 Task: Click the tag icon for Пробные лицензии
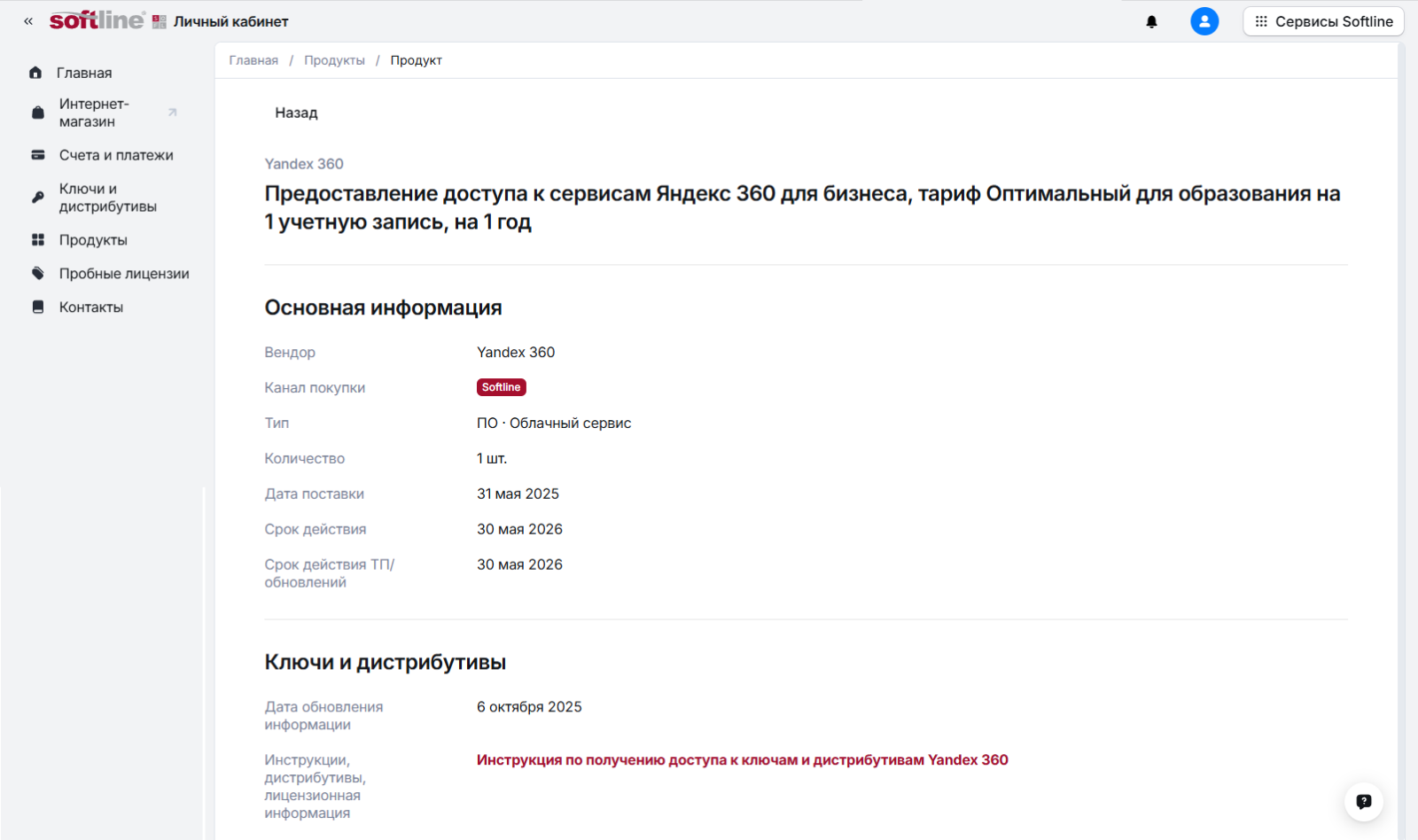coord(38,274)
